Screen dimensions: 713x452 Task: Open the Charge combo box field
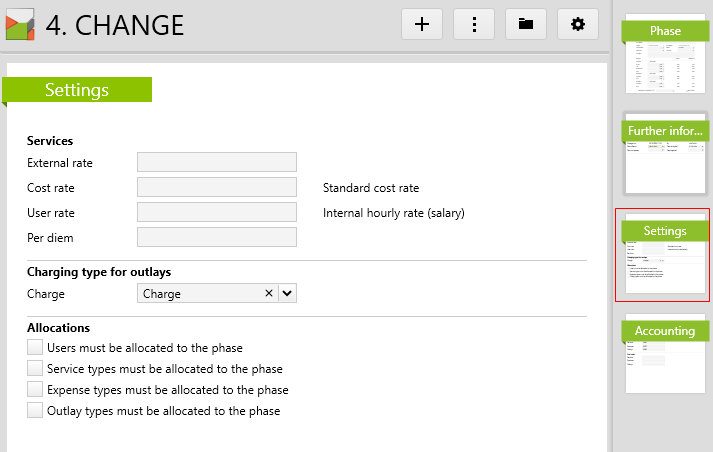coord(200,294)
